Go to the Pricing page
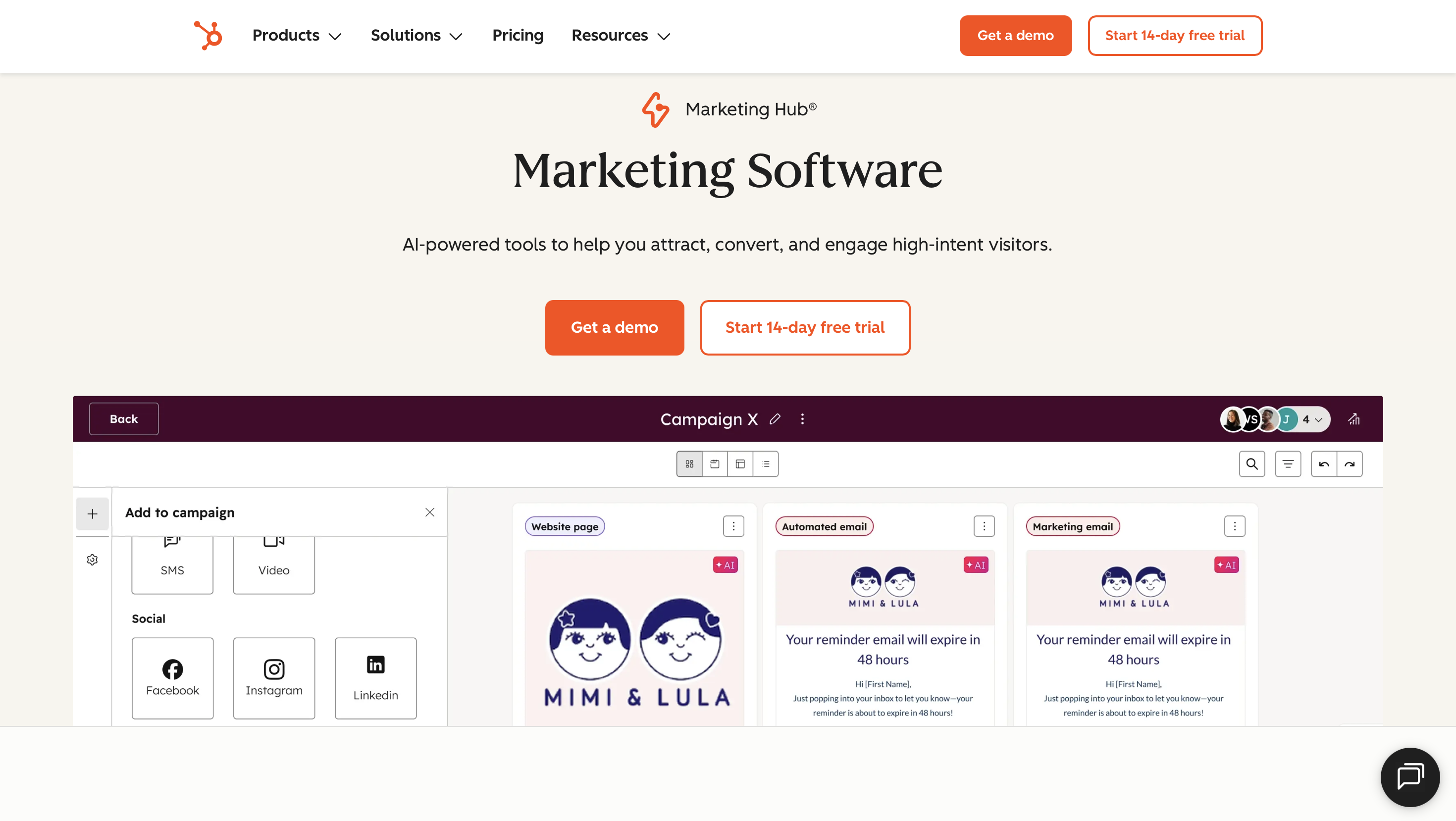The height and width of the screenshot is (821, 1456). point(518,36)
